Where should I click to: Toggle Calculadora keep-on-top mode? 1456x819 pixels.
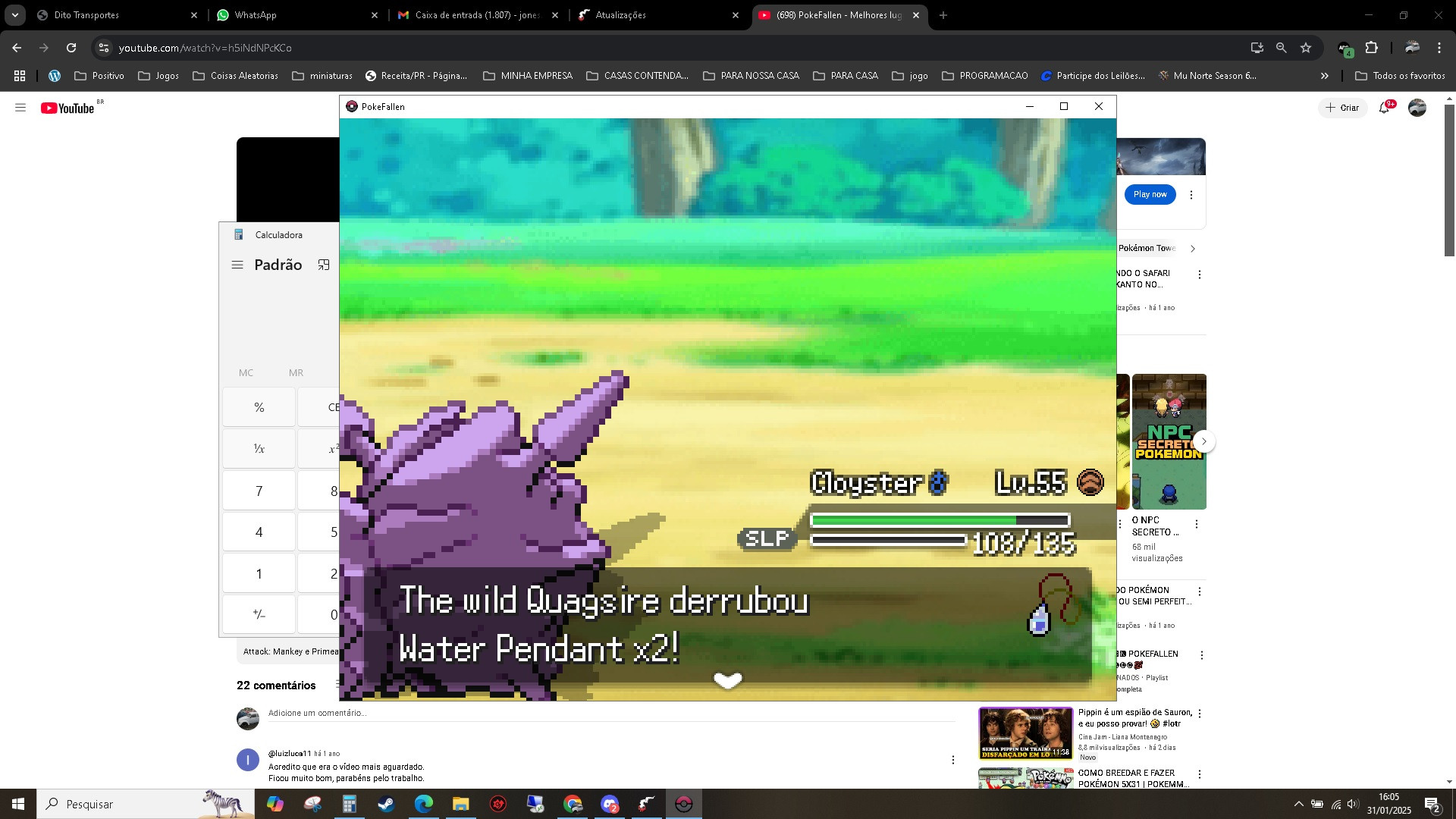[x=324, y=265]
